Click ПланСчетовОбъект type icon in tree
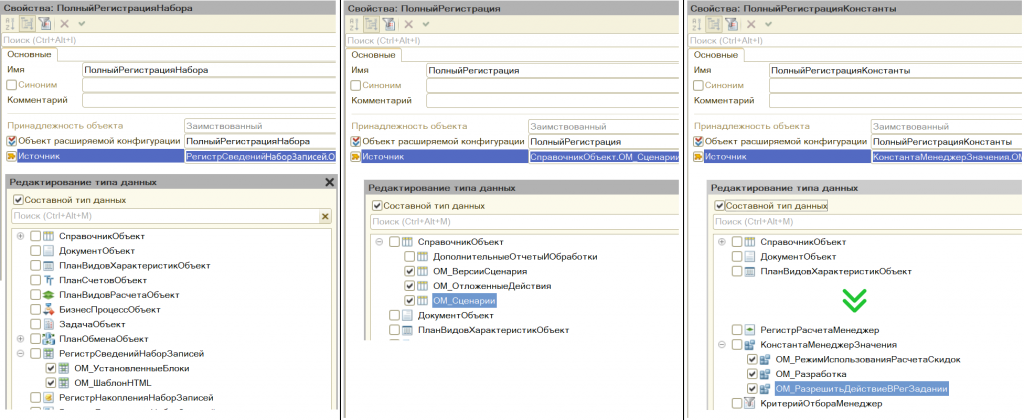Screen dimensions: 1024x420 click(x=50, y=280)
